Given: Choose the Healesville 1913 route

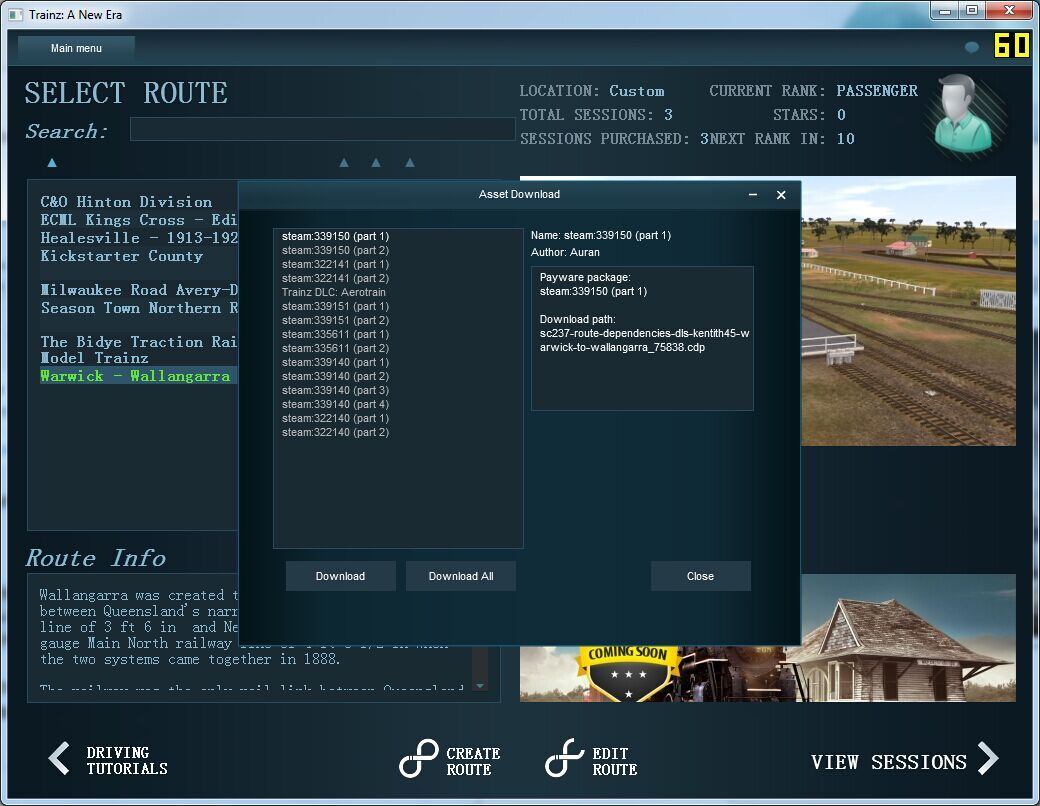Looking at the screenshot, I should pyautogui.click(x=138, y=237).
